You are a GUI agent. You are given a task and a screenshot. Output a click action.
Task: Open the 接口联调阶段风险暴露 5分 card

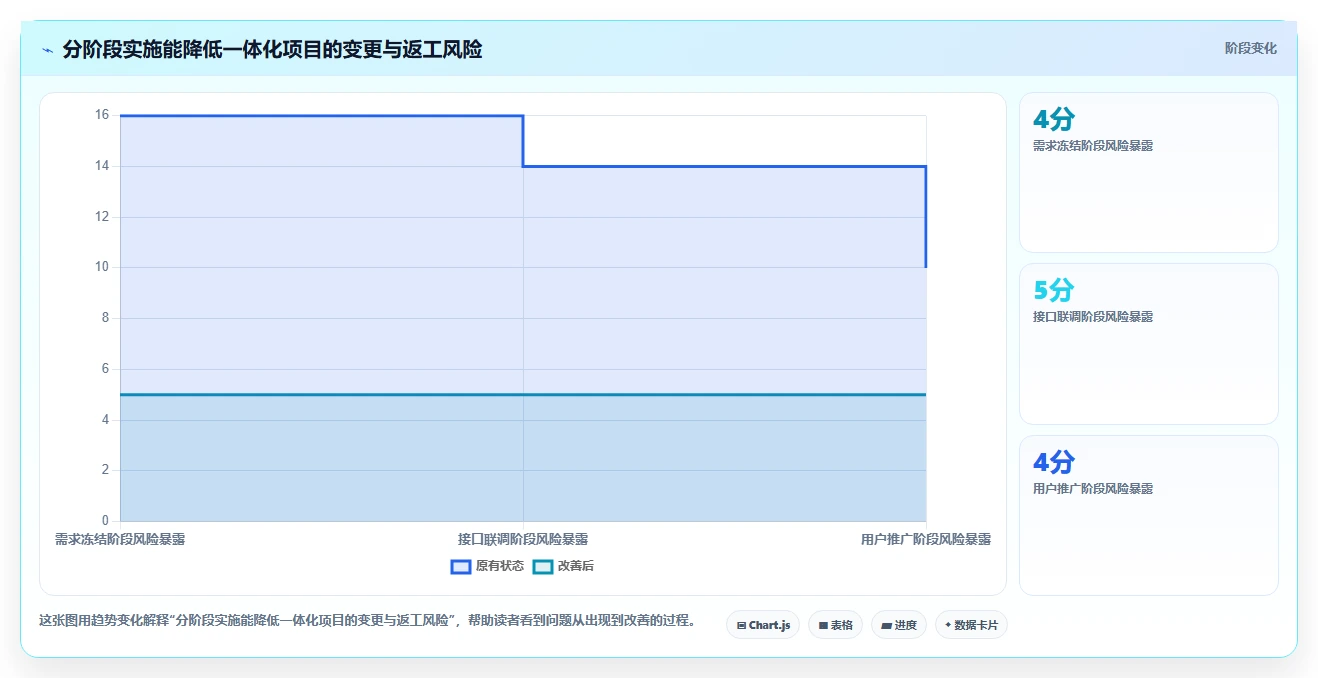tap(1148, 344)
